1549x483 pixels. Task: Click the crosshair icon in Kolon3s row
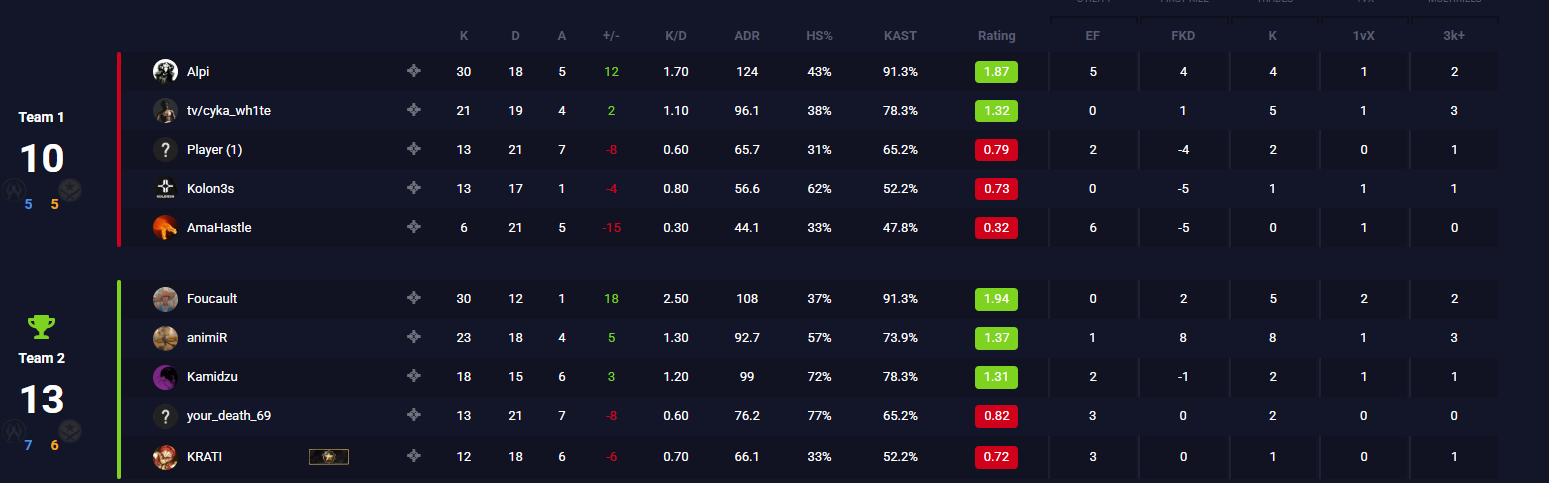point(413,188)
